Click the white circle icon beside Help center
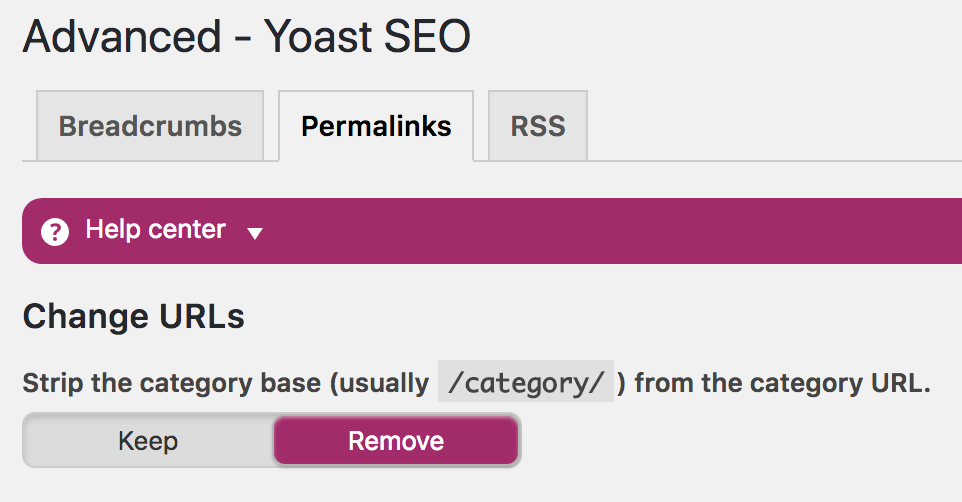This screenshot has height=502, width=962. tap(55, 232)
